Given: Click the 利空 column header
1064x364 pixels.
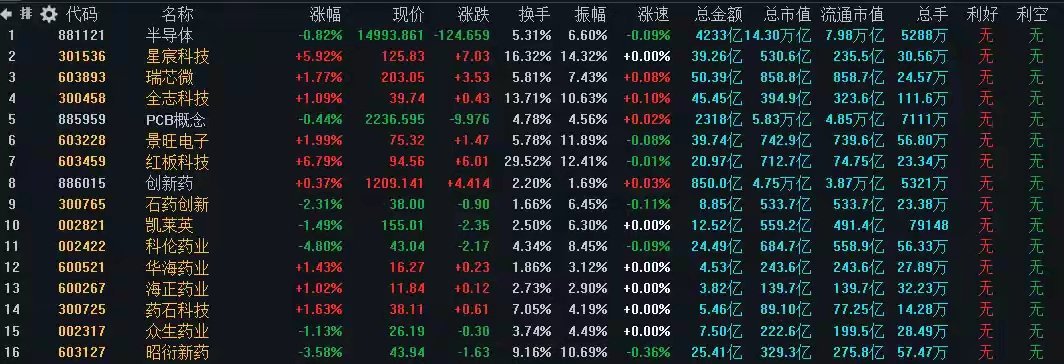Looking at the screenshot, I should [x=1033, y=13].
